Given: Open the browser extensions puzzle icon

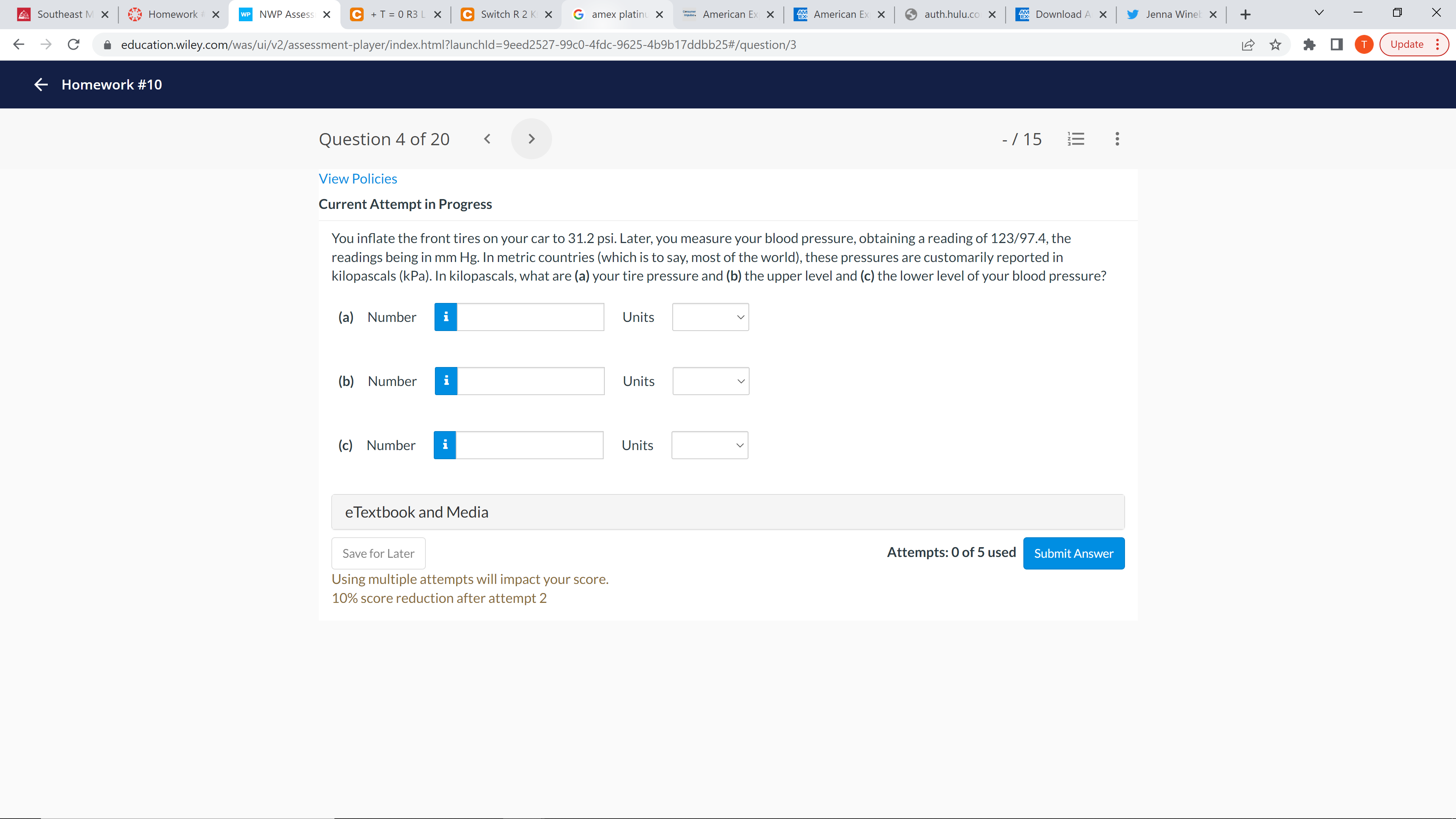Looking at the screenshot, I should pyautogui.click(x=1309, y=45).
